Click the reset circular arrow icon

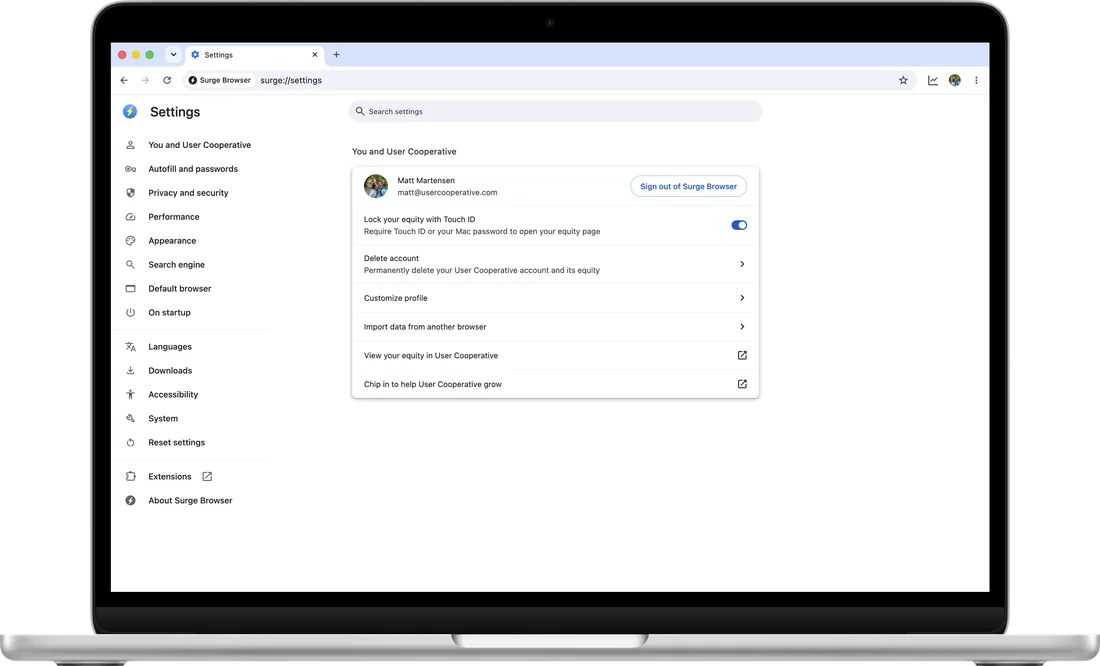click(130, 442)
